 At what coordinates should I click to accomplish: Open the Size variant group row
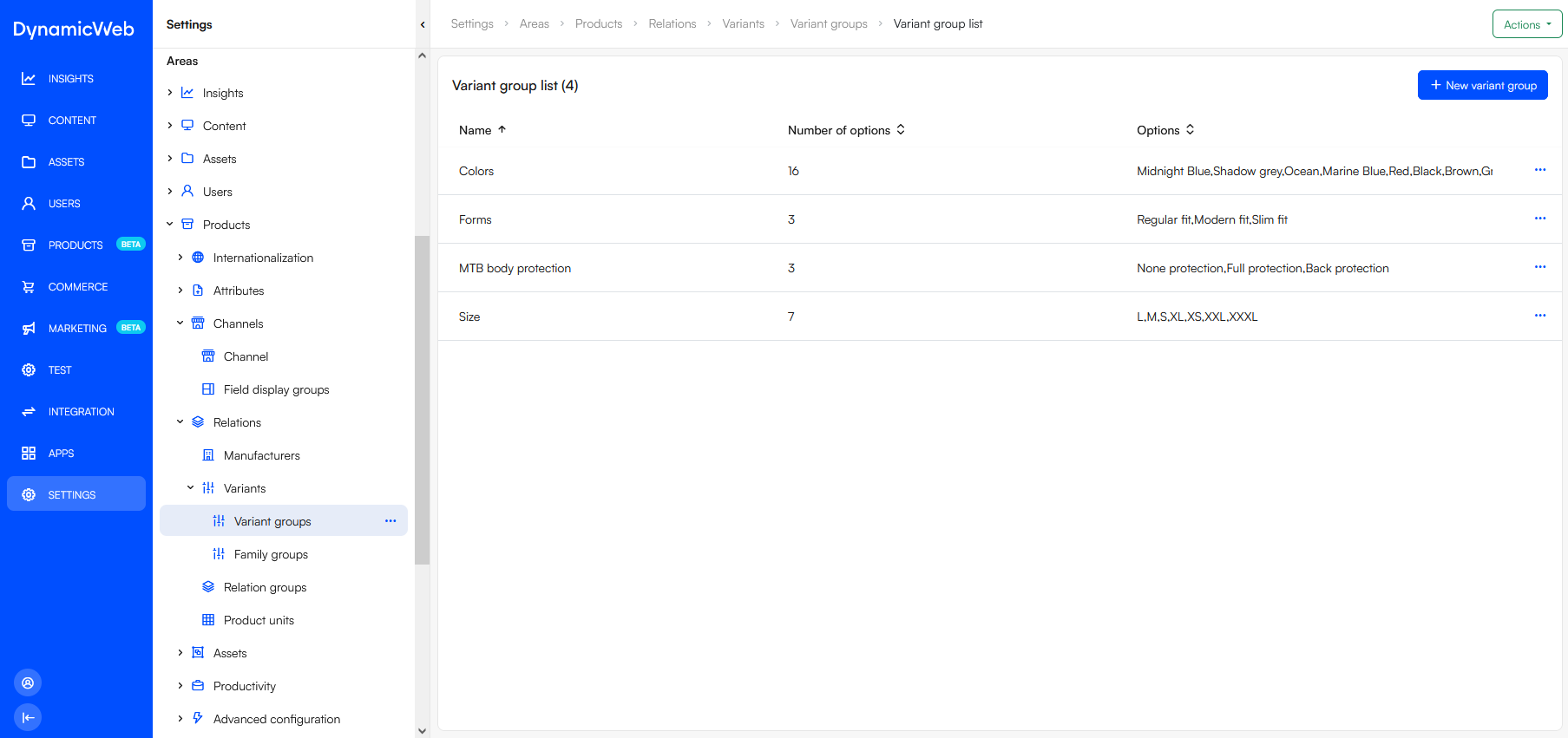pyautogui.click(x=1000, y=317)
